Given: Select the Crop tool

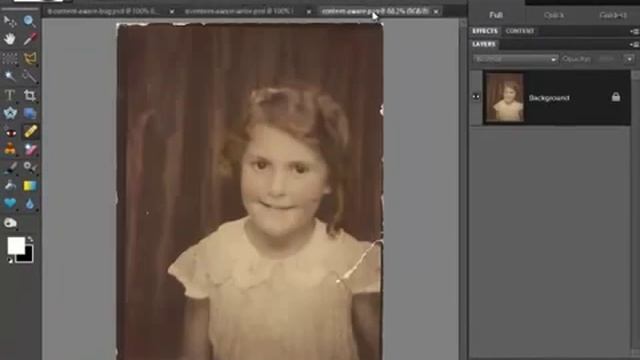Looking at the screenshot, I should click(29, 95).
